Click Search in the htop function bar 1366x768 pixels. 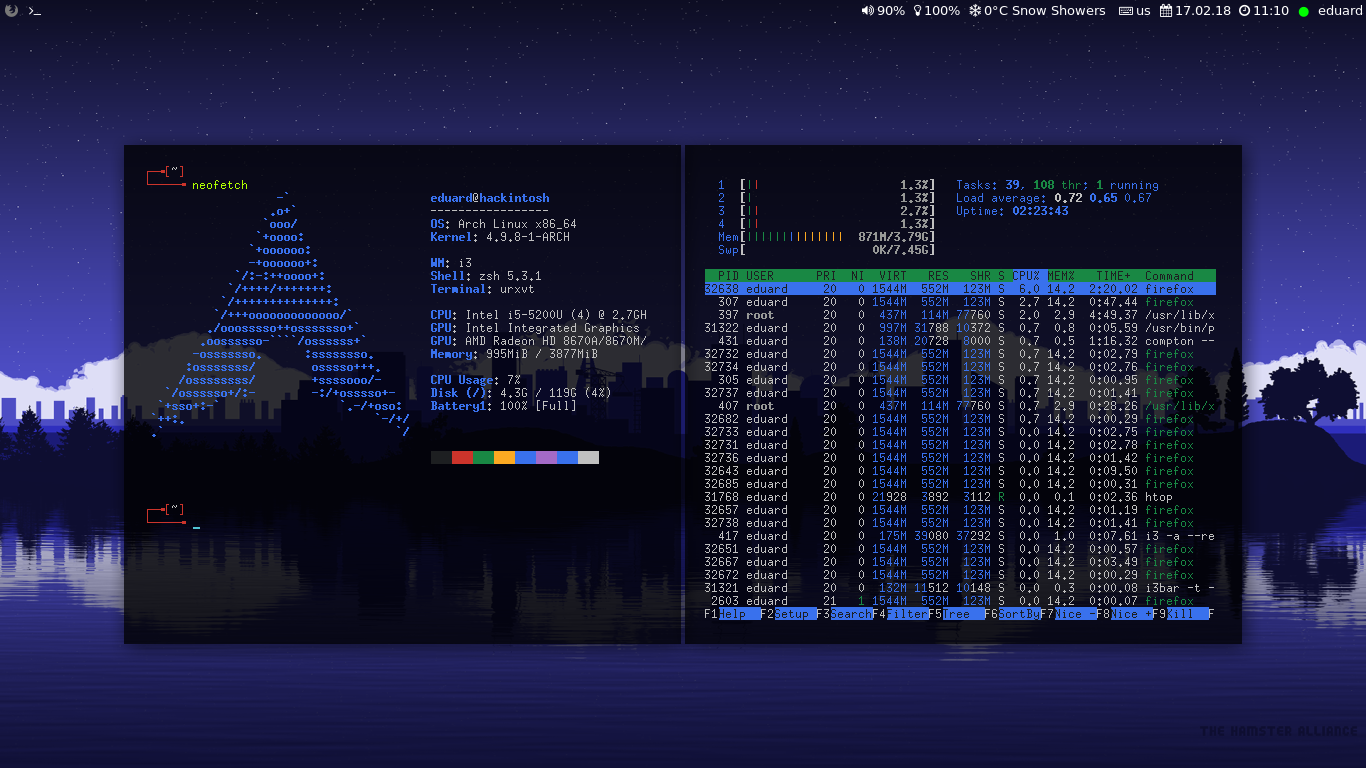pos(851,614)
